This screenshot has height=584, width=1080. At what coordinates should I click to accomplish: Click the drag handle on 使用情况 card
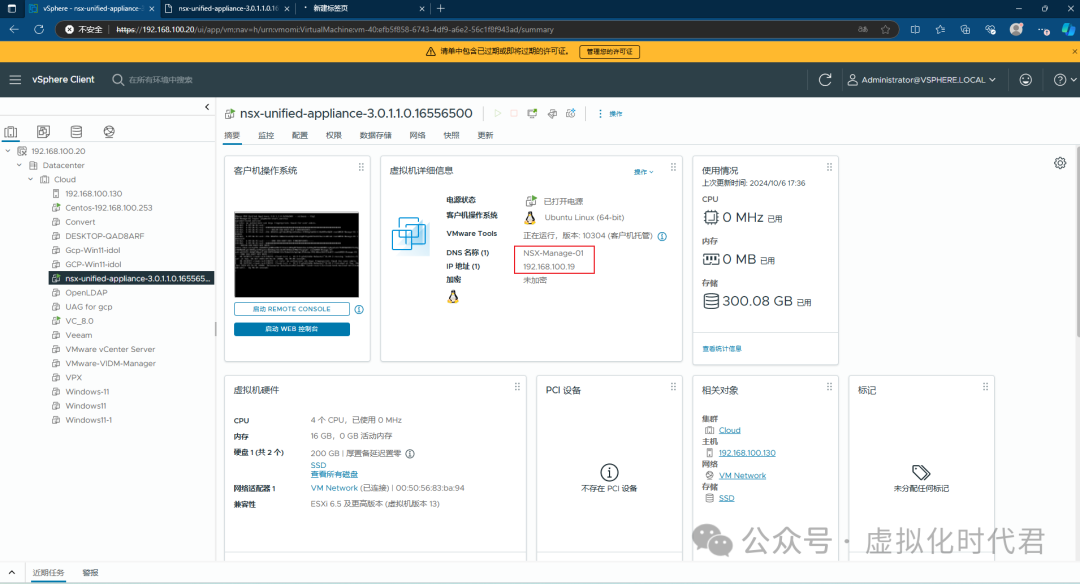click(x=829, y=167)
